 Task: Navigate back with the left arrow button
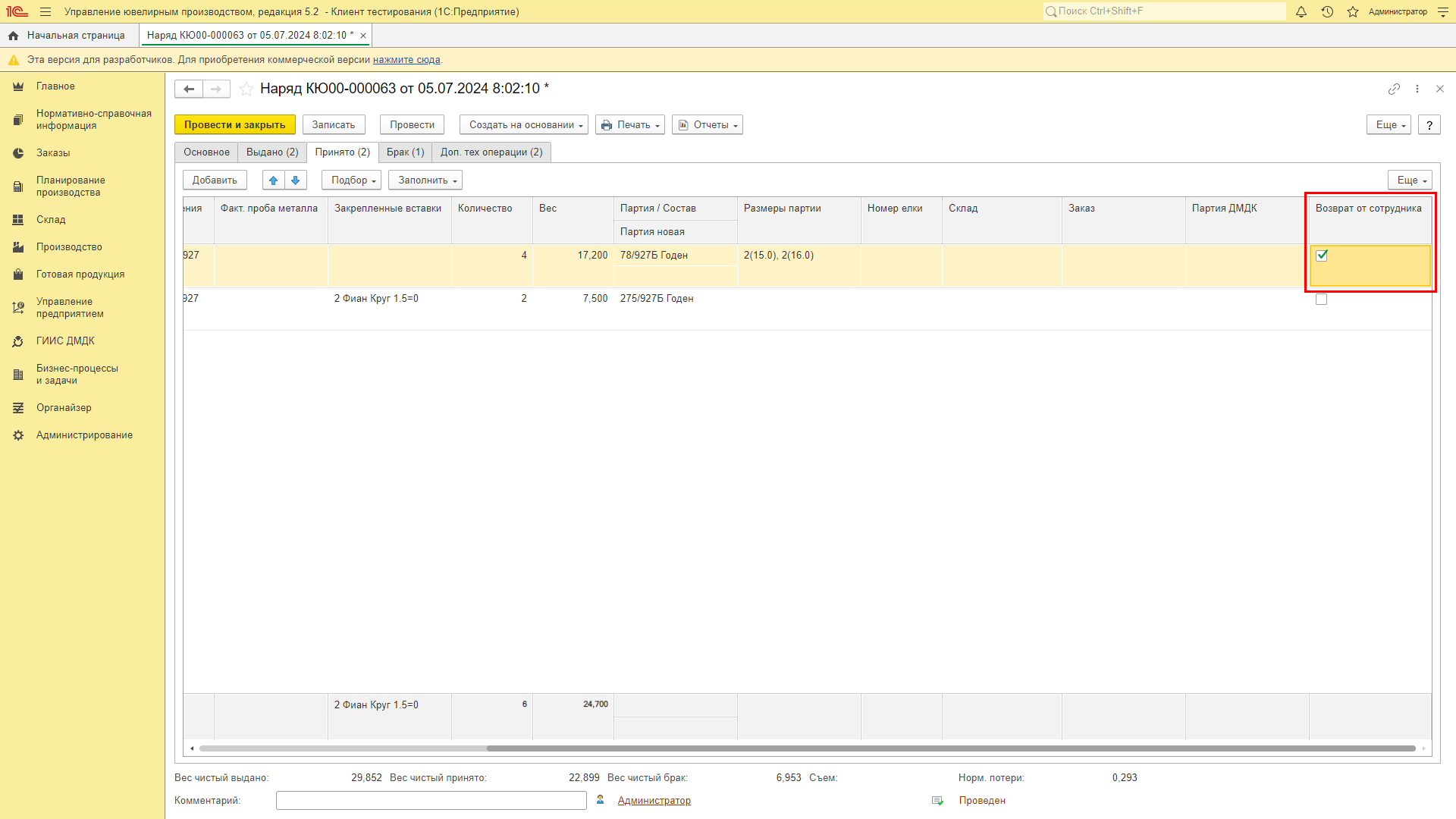click(189, 89)
